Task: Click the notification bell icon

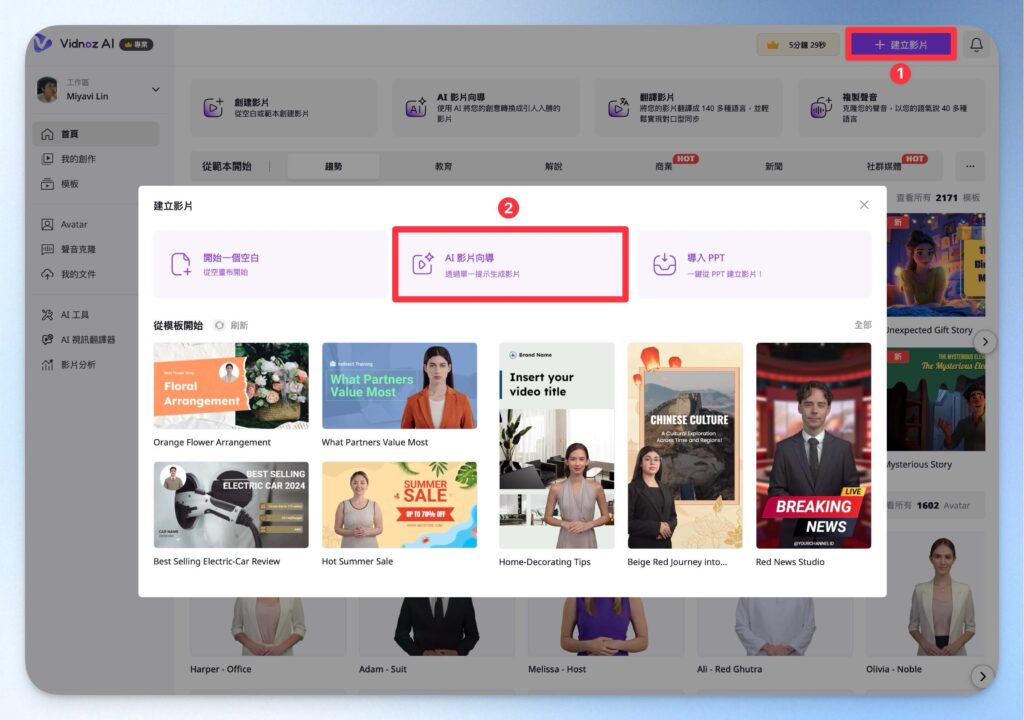Action: coord(976,44)
